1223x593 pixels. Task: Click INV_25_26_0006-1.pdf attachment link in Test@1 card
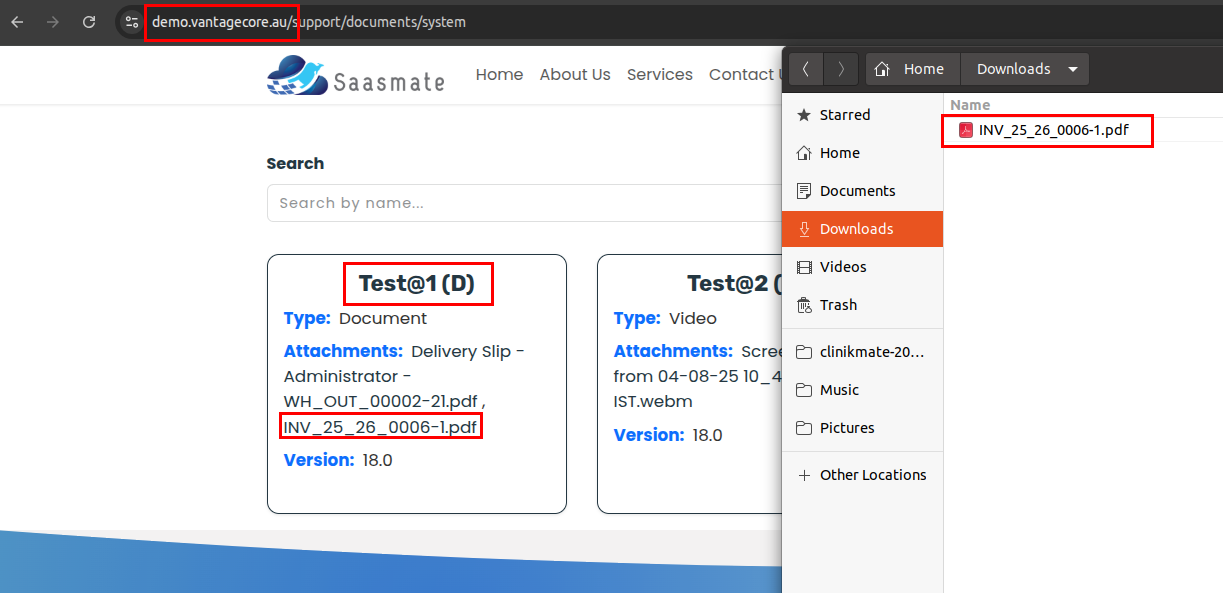point(380,427)
